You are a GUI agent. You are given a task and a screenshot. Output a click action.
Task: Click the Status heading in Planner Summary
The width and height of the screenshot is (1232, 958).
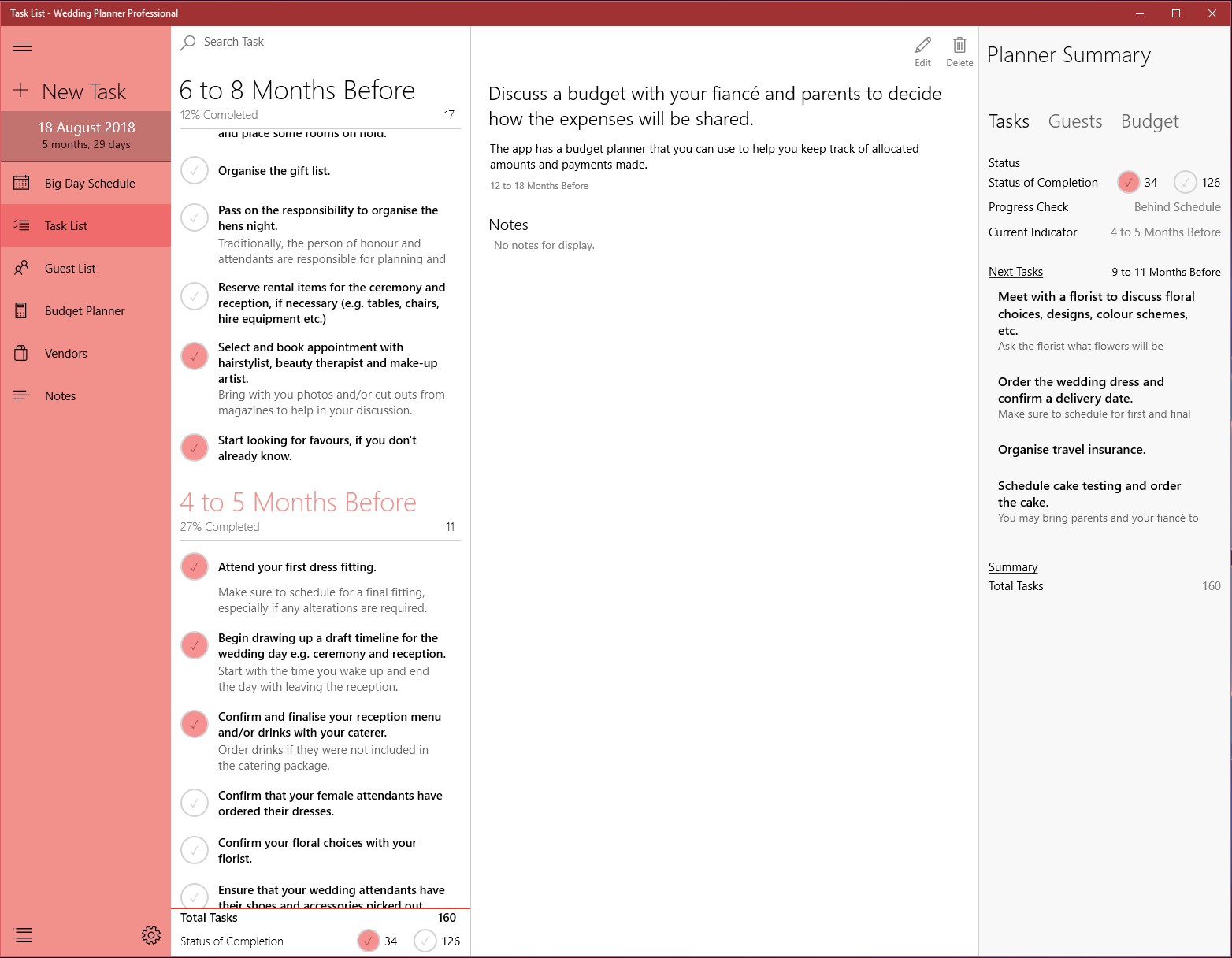coord(1004,162)
